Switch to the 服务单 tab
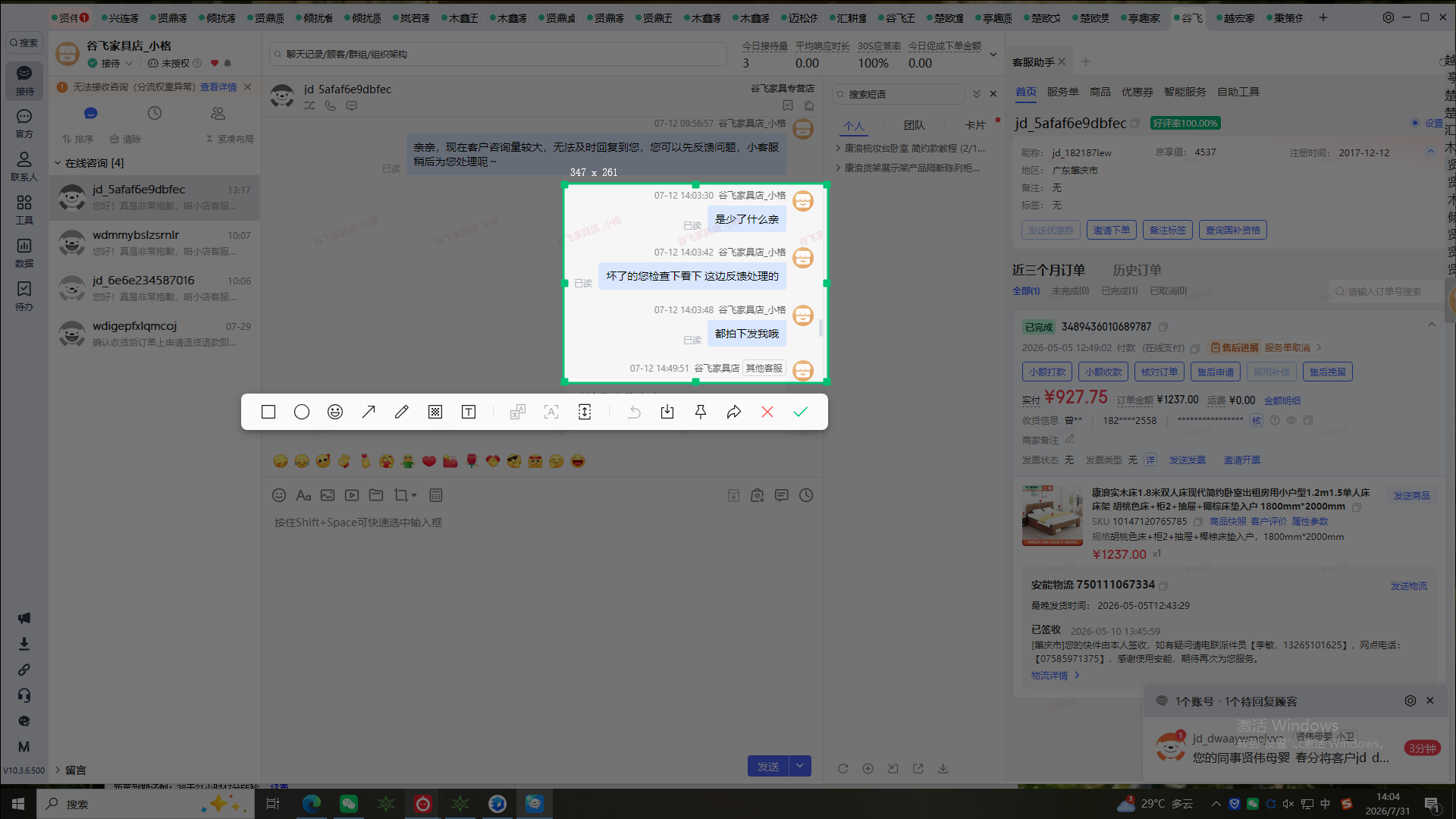 1062,92
